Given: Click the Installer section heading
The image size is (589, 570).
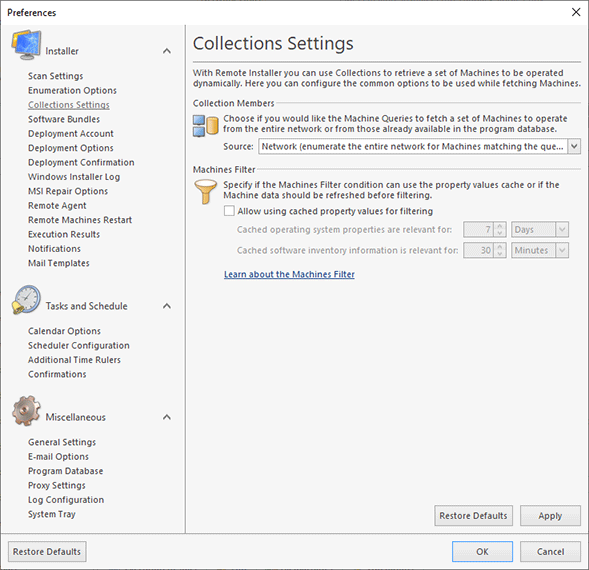Looking at the screenshot, I should [x=62, y=51].
